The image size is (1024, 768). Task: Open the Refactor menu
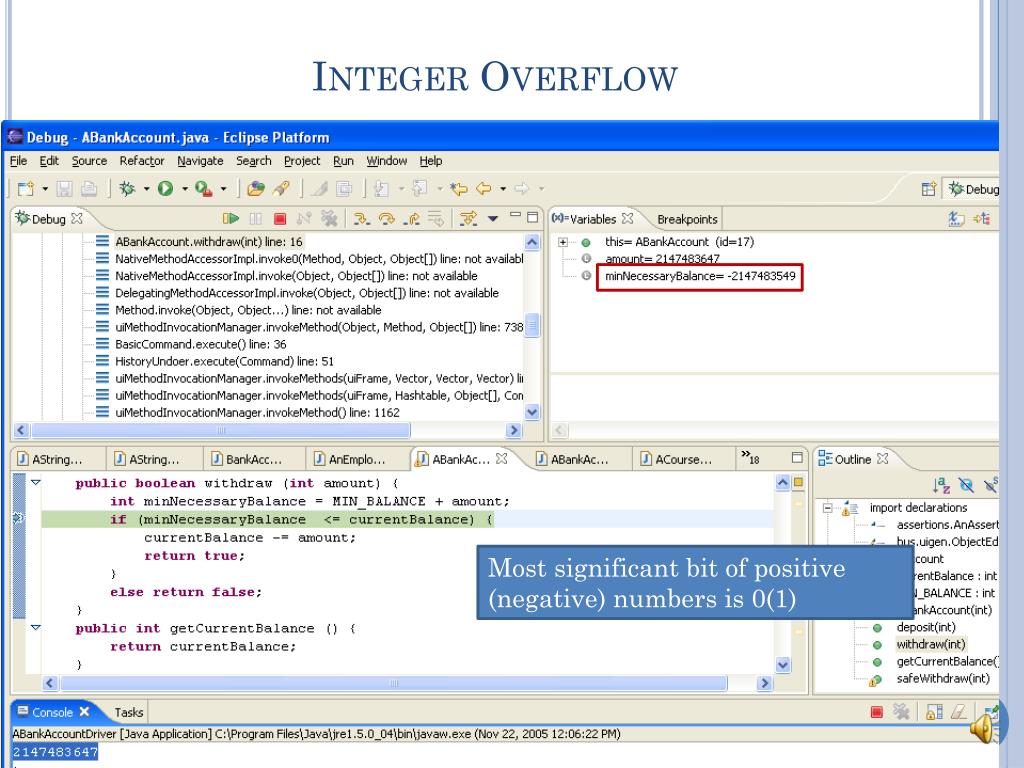coord(141,161)
